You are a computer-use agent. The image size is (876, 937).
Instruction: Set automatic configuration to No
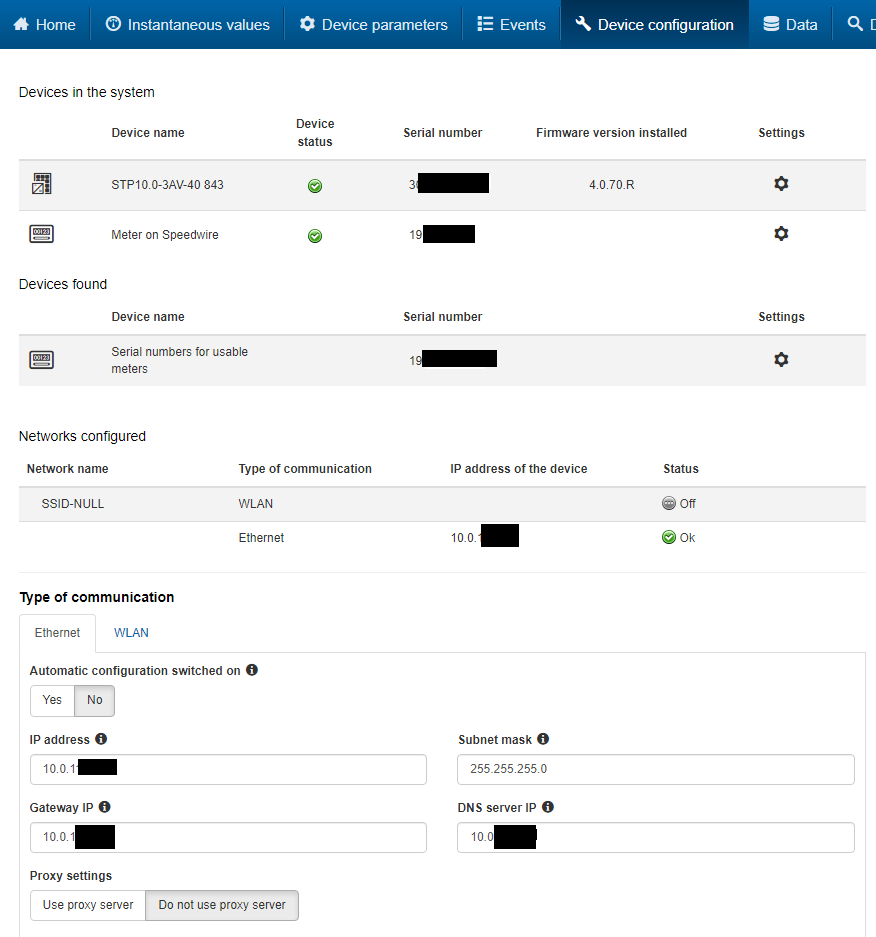coord(94,700)
